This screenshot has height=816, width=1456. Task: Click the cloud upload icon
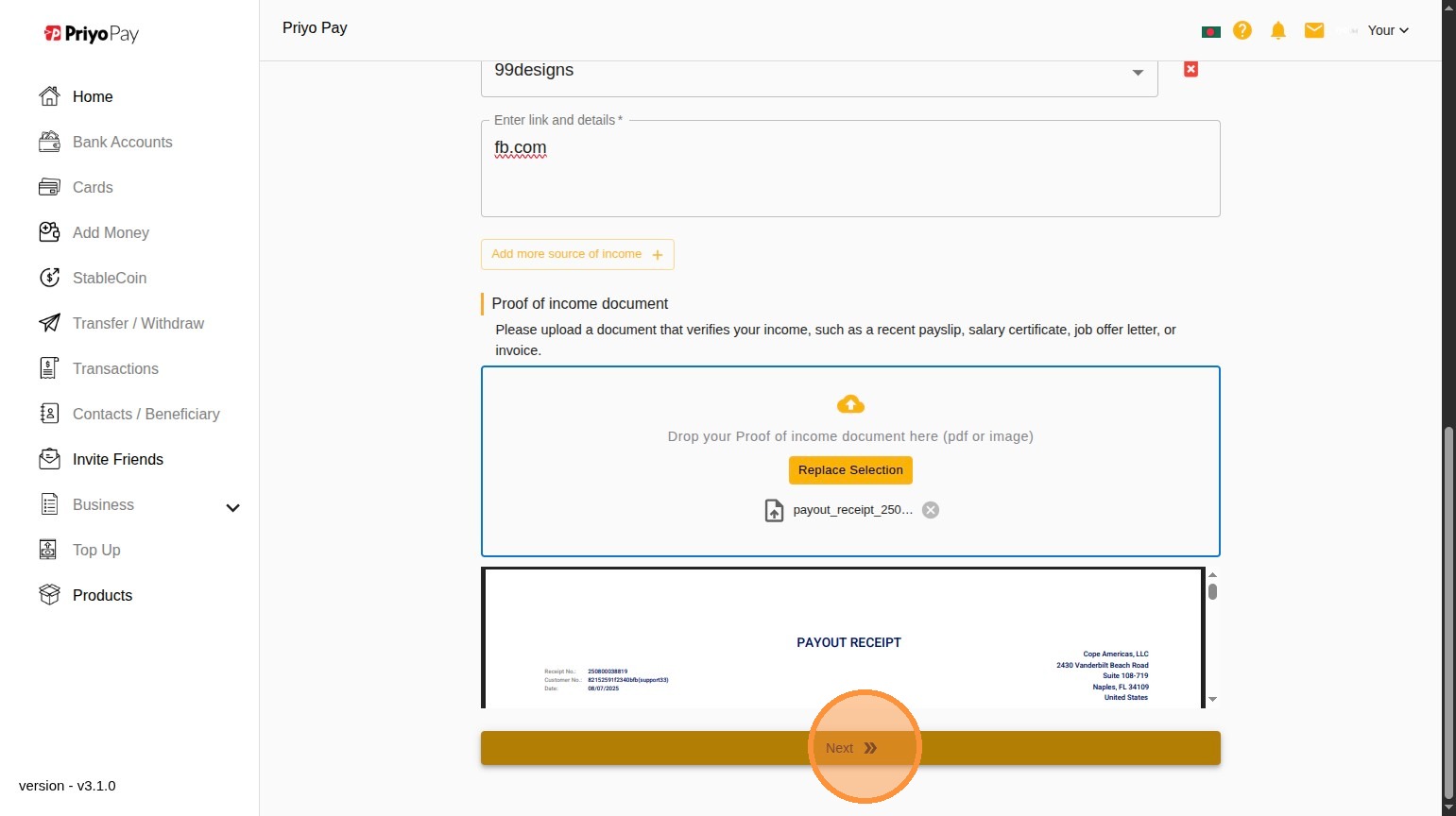tap(850, 404)
